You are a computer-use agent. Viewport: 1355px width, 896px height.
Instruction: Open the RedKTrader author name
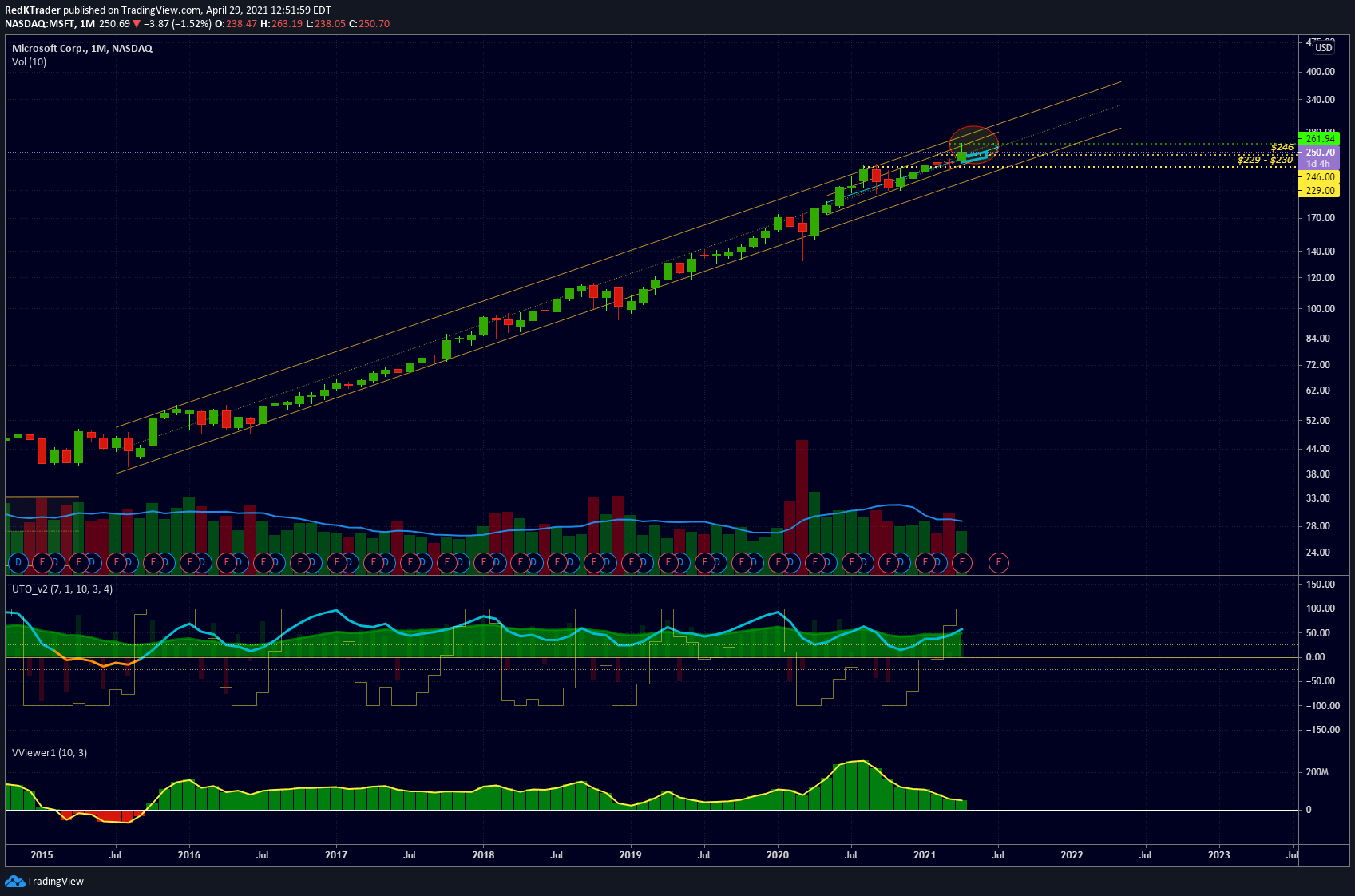coord(33,10)
